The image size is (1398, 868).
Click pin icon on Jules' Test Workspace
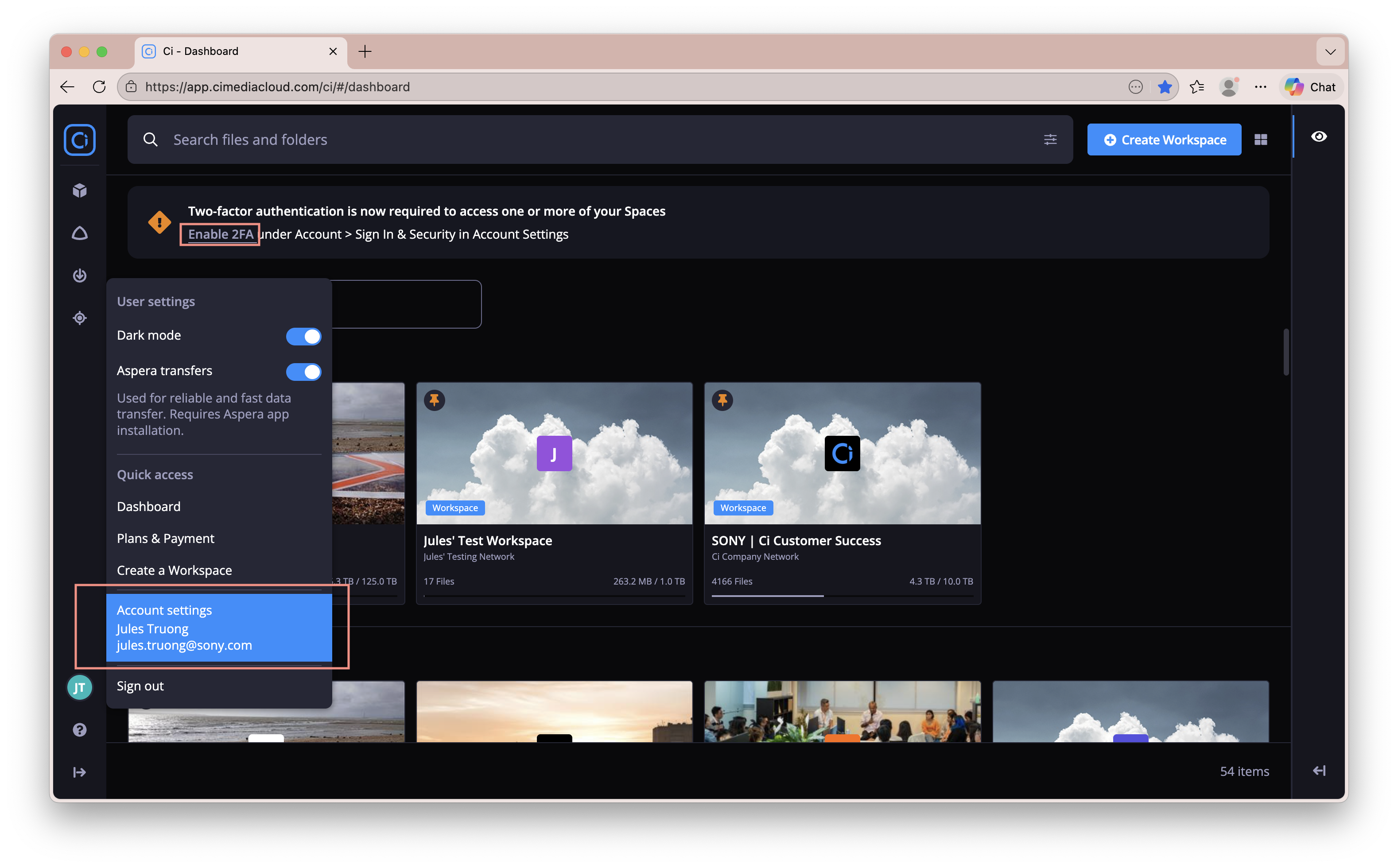tap(435, 400)
